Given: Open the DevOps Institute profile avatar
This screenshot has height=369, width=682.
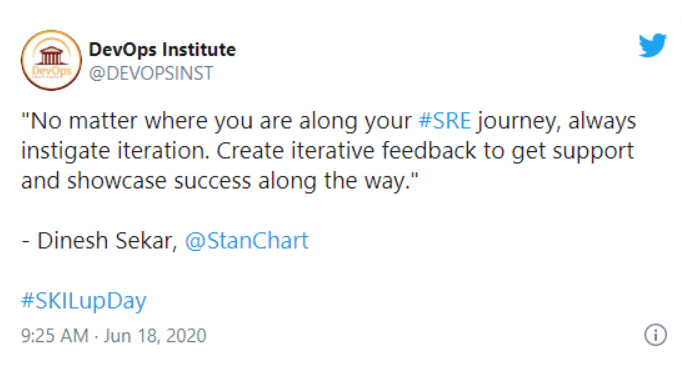Looking at the screenshot, I should tap(51, 60).
